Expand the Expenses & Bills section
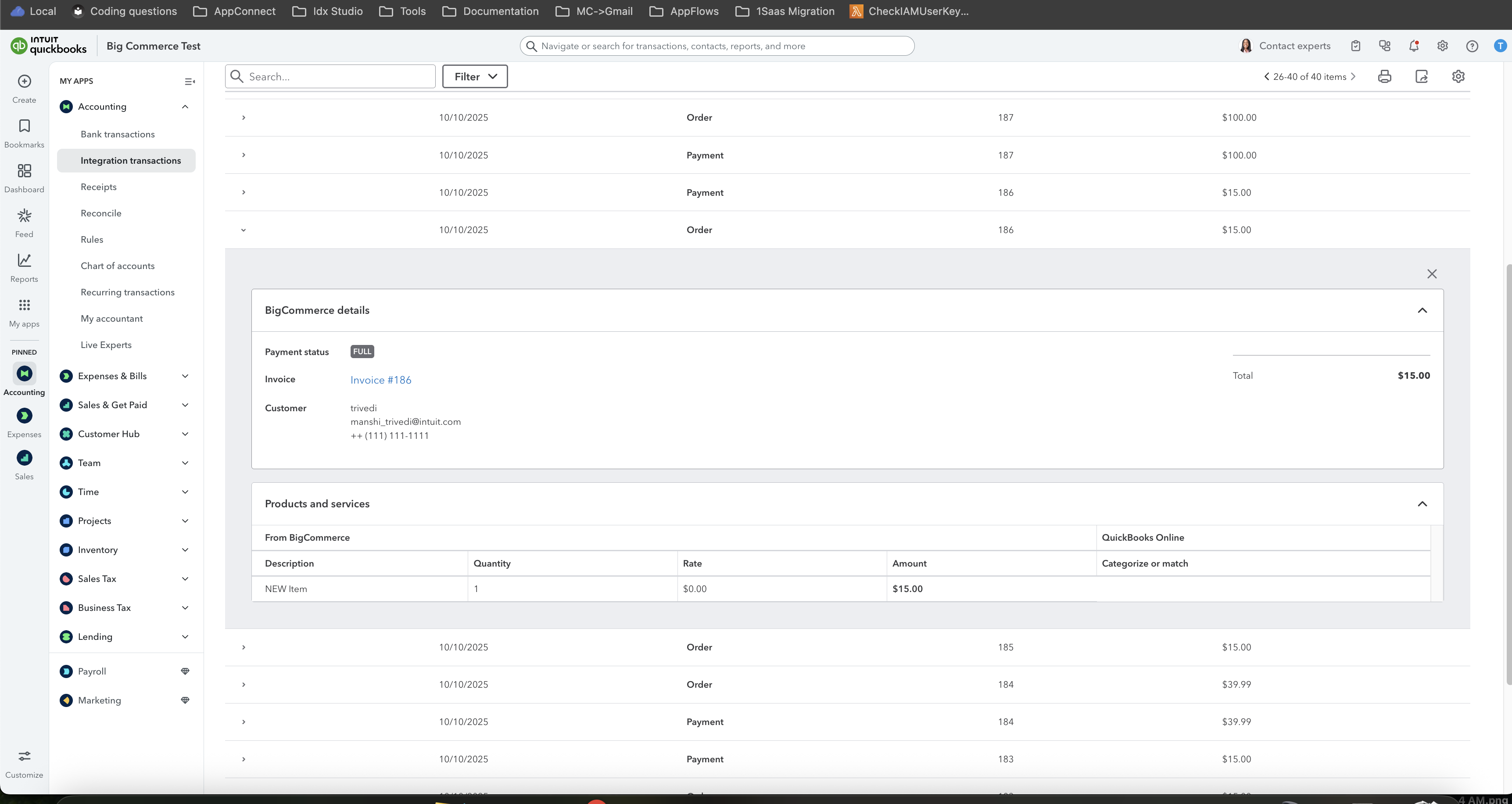Screen dimensions: 1512x804 (185, 376)
